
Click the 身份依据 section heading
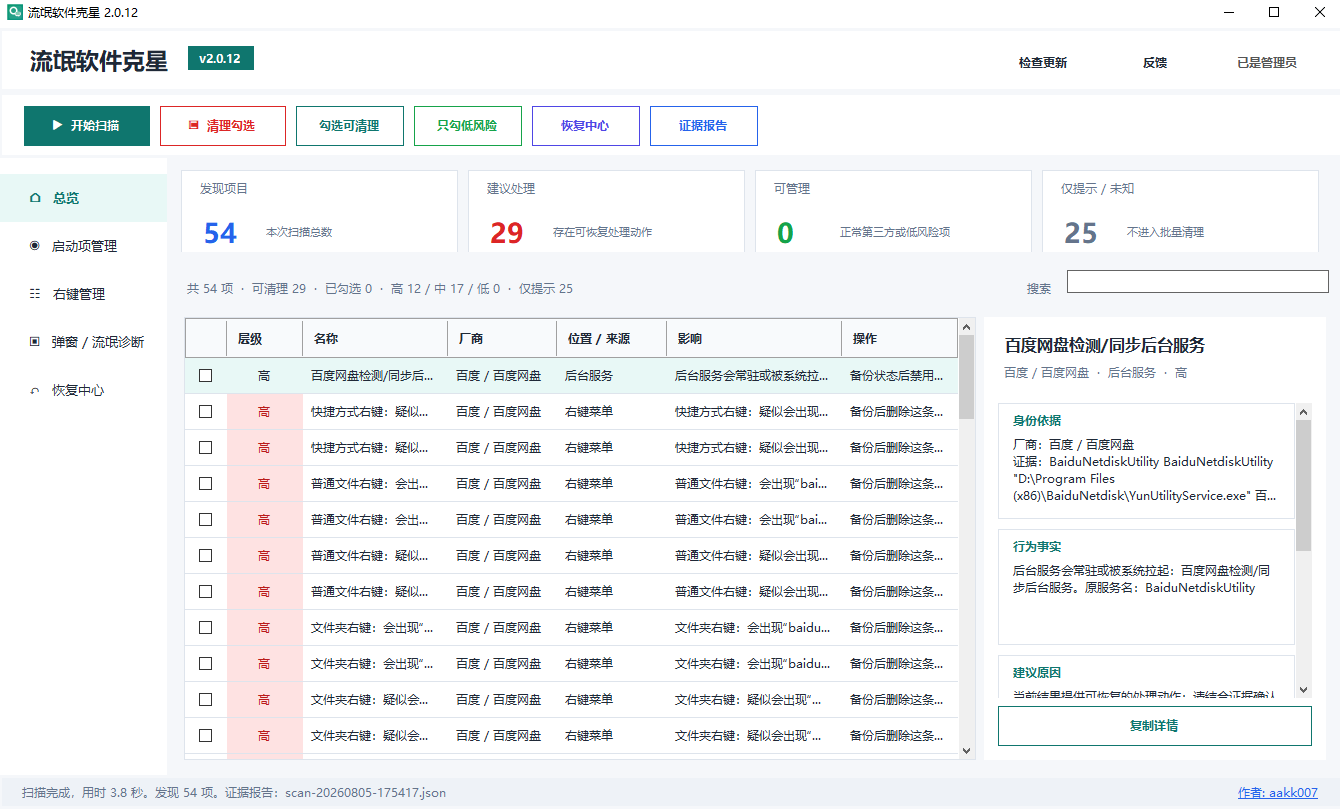click(1037, 421)
